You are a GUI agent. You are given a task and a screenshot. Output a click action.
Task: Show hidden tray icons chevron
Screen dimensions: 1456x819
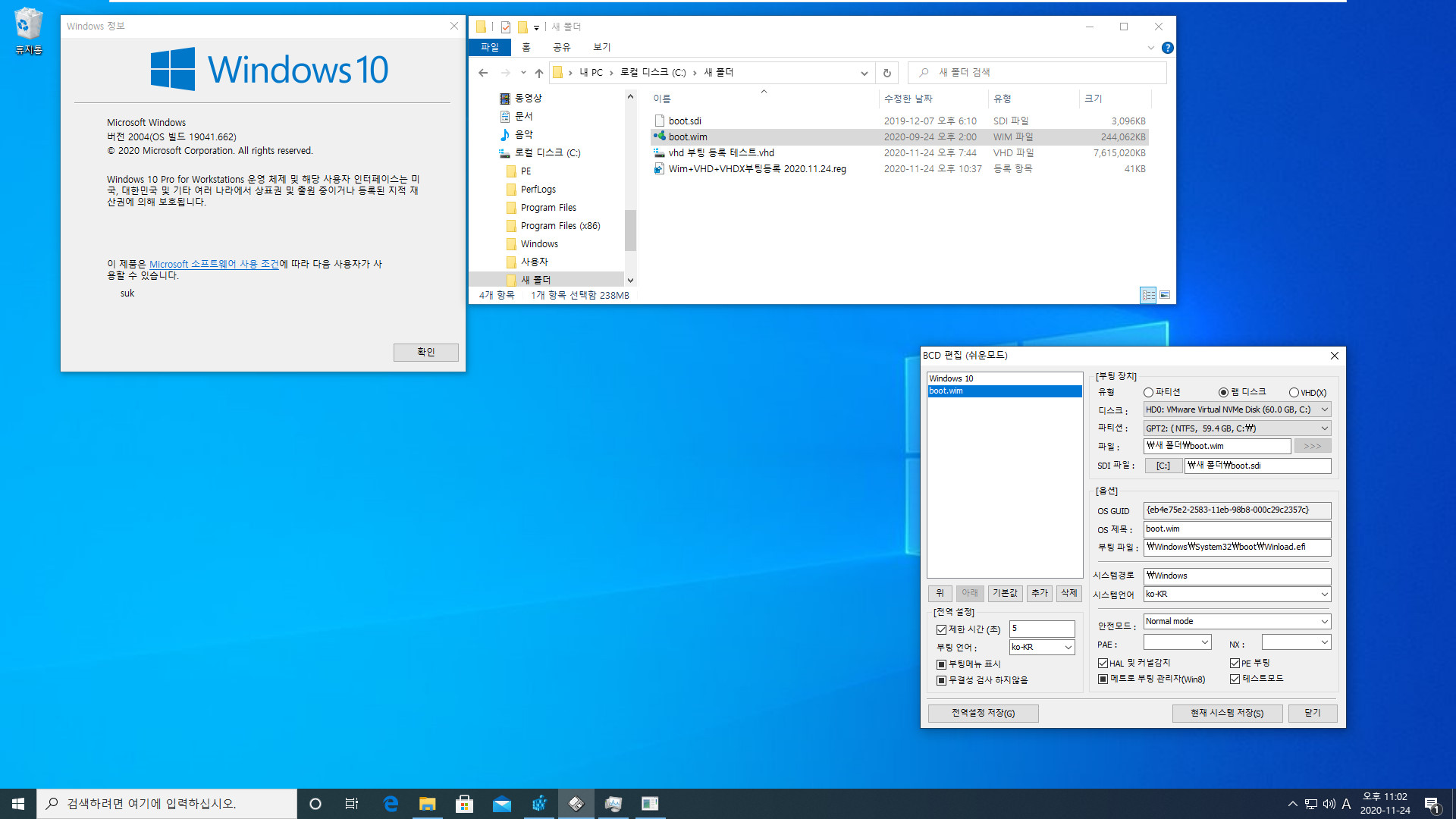pos(1292,804)
